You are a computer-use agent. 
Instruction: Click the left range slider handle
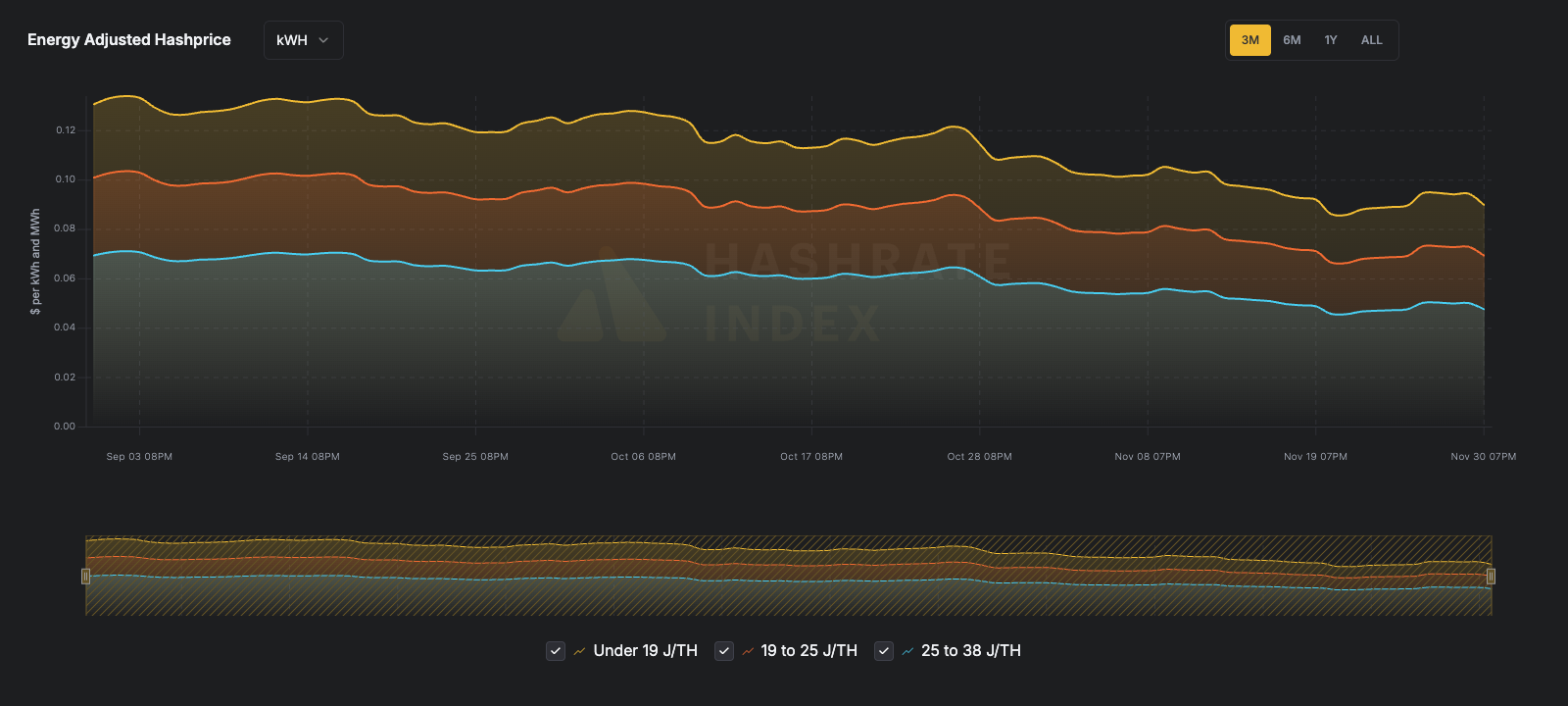tap(86, 577)
